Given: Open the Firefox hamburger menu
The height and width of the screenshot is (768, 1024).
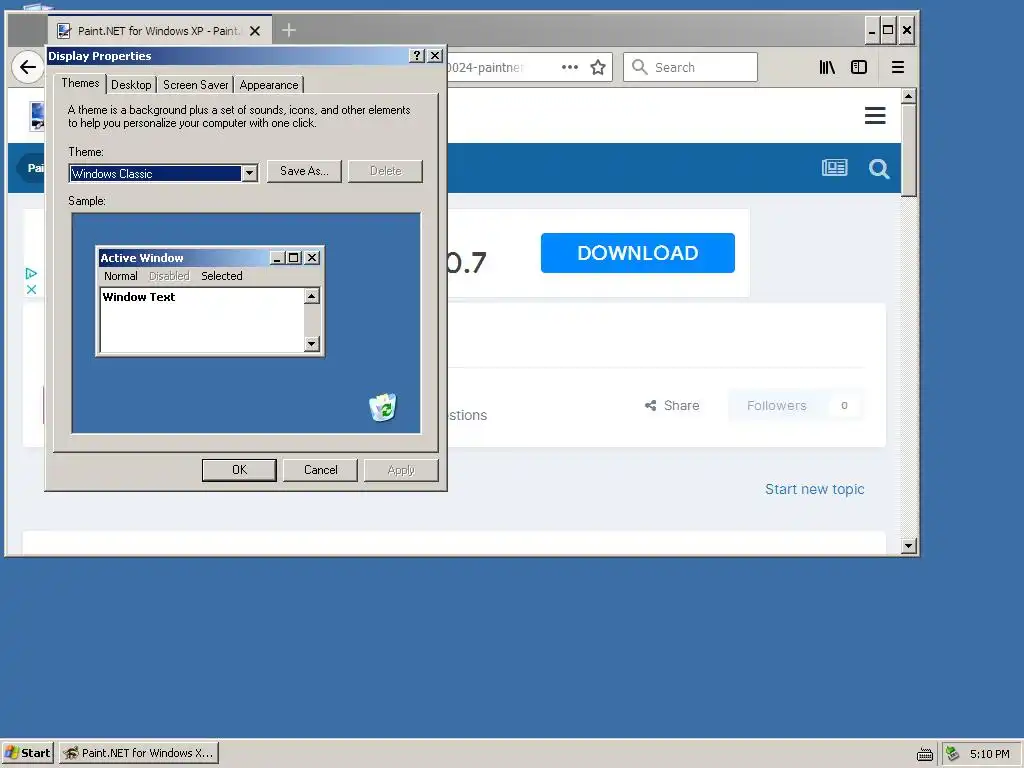Looking at the screenshot, I should 898,67.
